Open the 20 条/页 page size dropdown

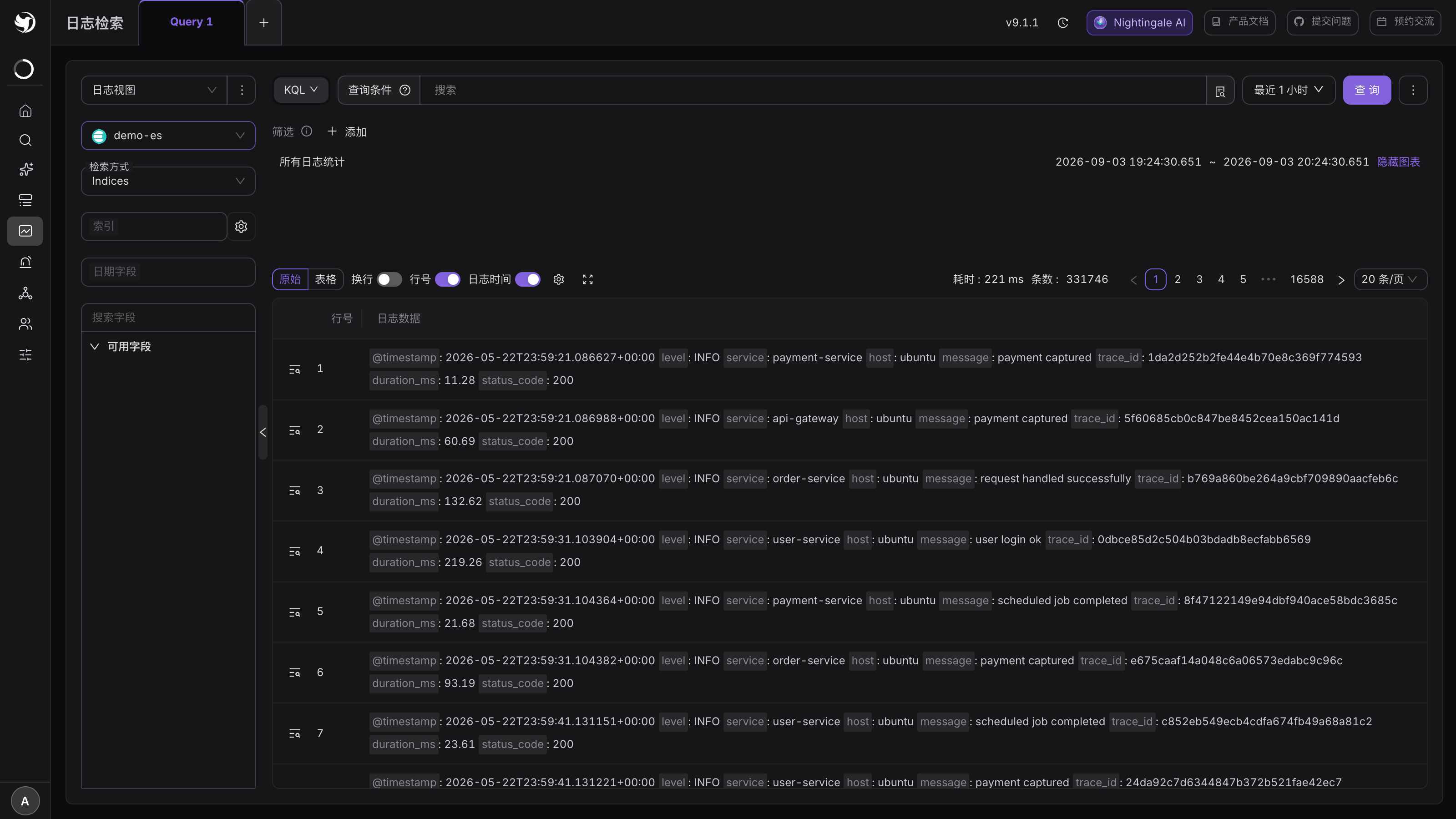pyautogui.click(x=1390, y=279)
